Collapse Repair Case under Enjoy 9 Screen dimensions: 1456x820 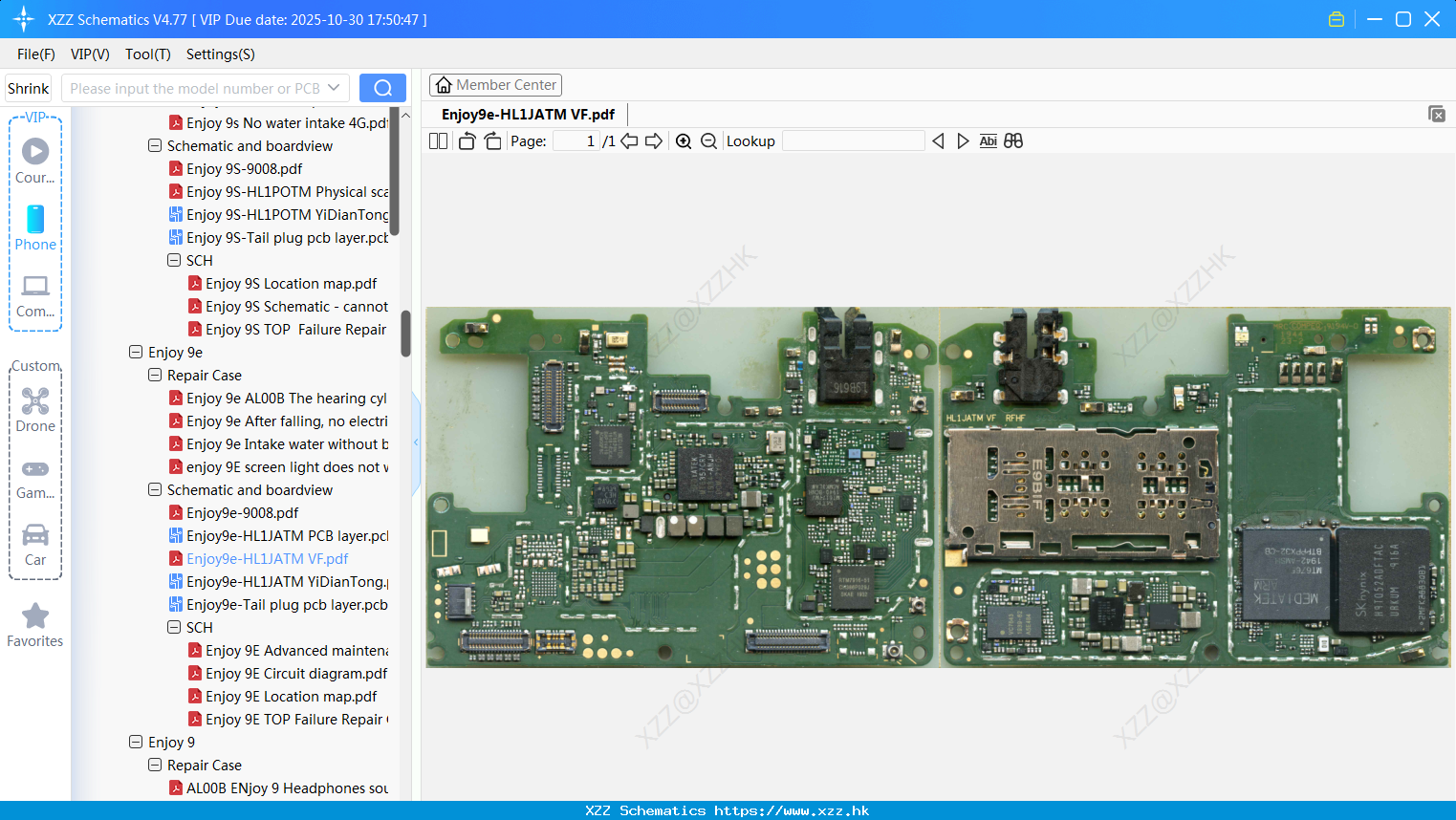pos(155,765)
